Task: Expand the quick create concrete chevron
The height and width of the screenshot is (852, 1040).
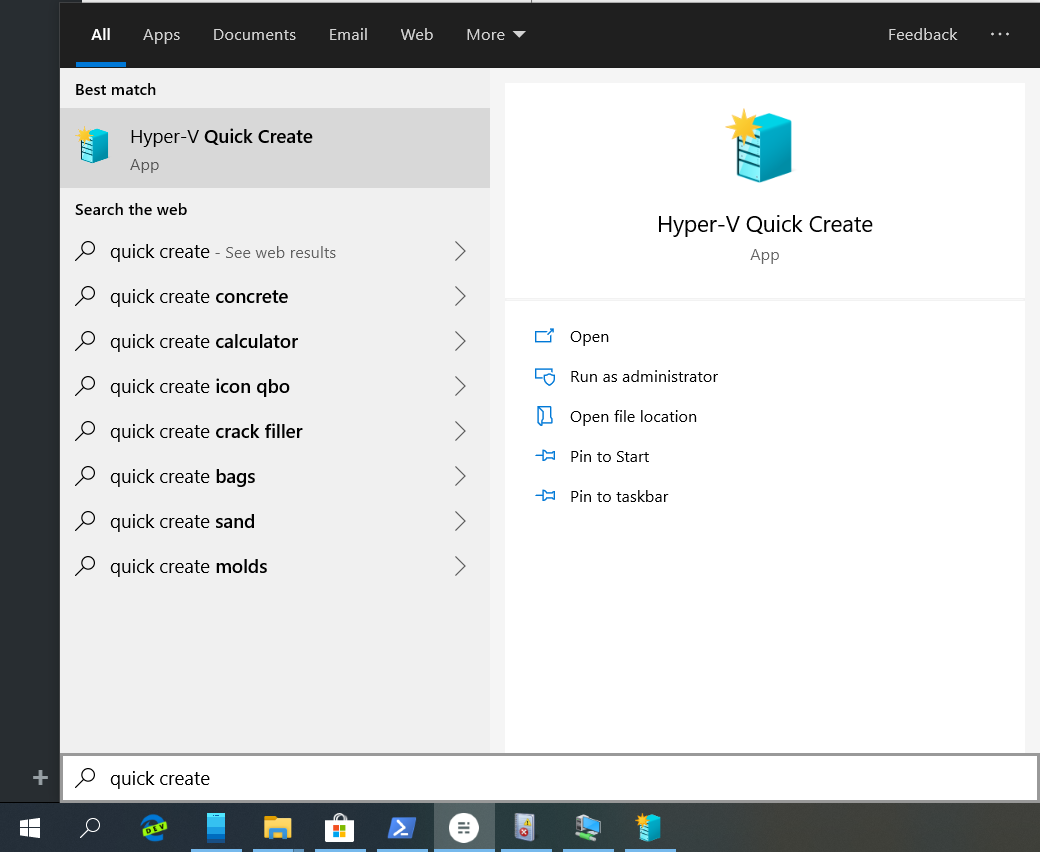Action: 460,296
